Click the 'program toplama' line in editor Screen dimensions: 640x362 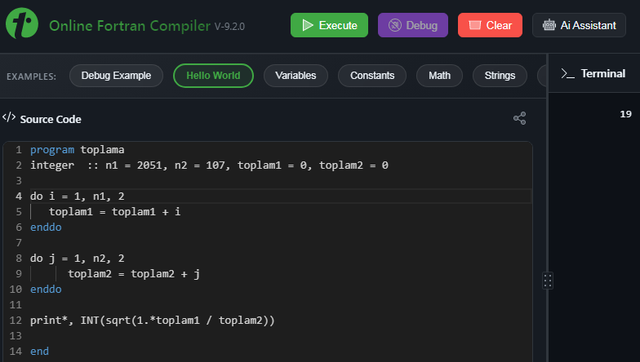tap(77, 150)
